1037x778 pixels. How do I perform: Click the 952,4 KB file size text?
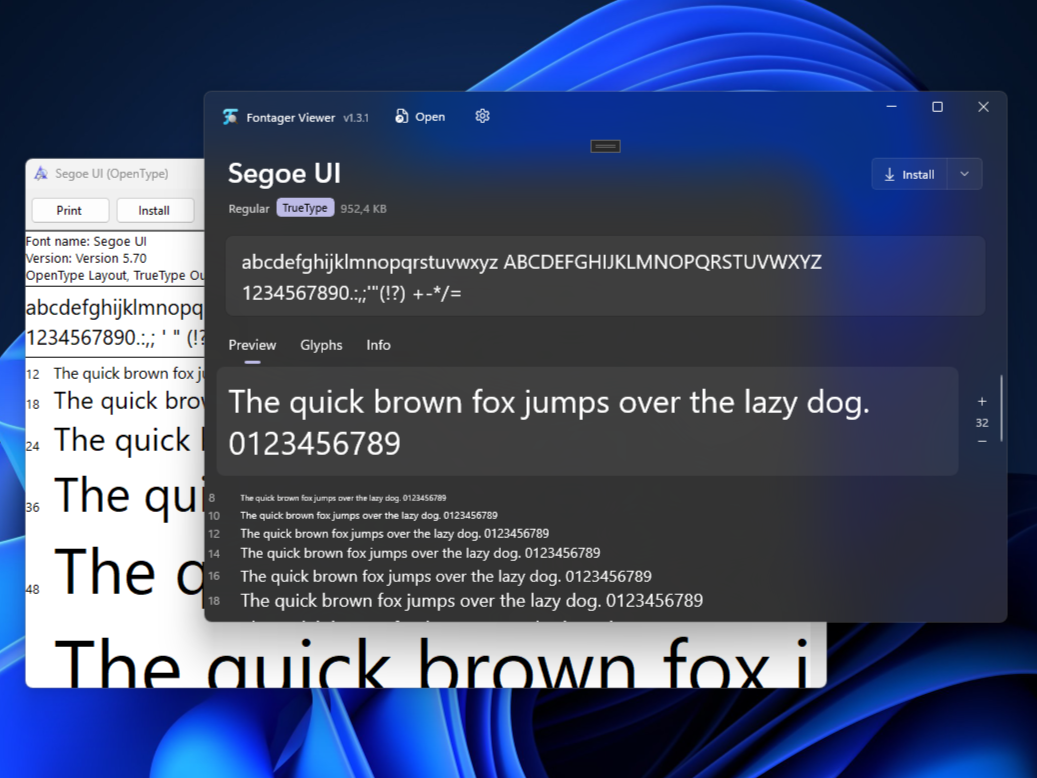coord(364,209)
